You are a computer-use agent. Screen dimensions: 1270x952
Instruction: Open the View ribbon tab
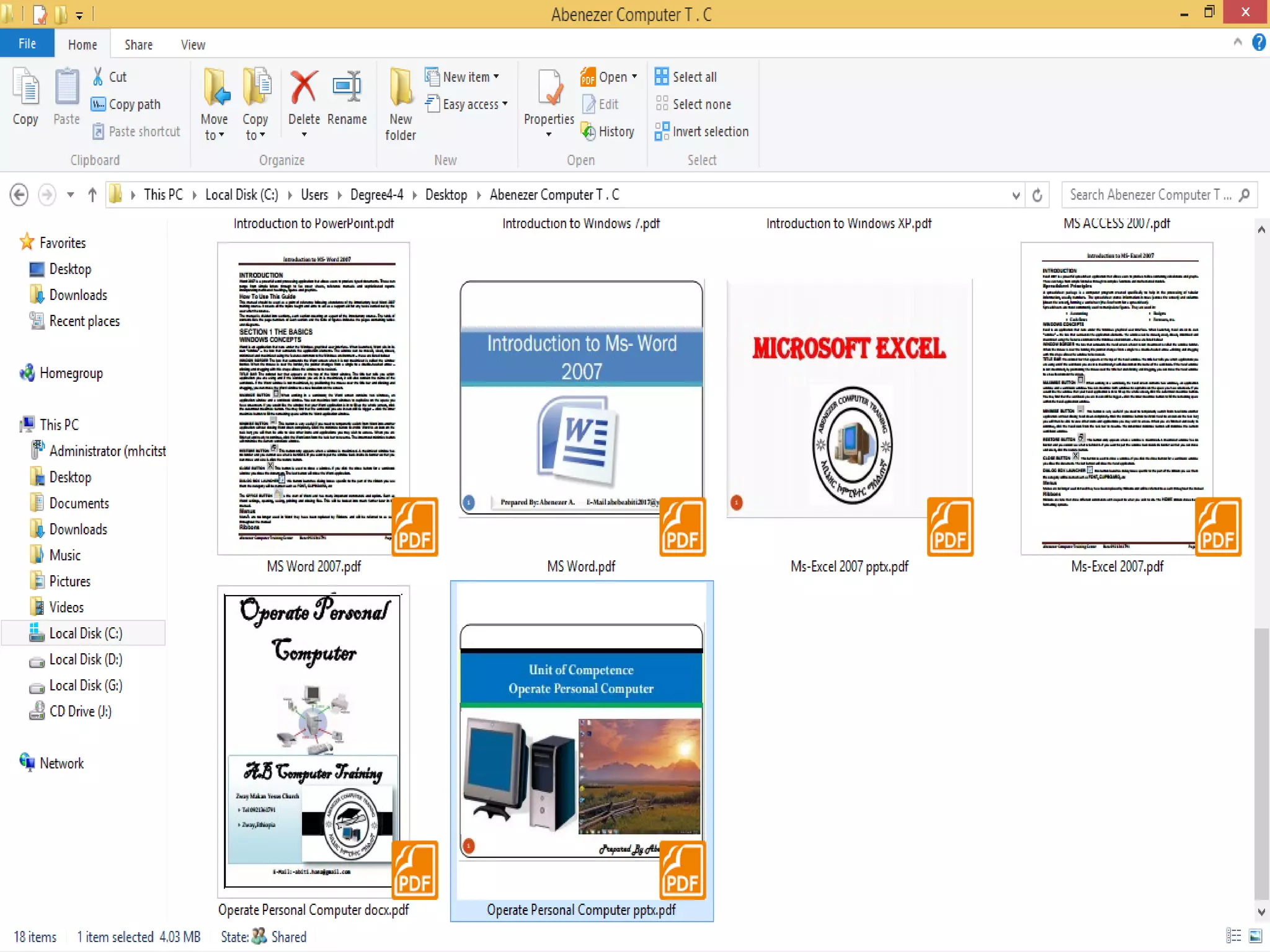192,45
